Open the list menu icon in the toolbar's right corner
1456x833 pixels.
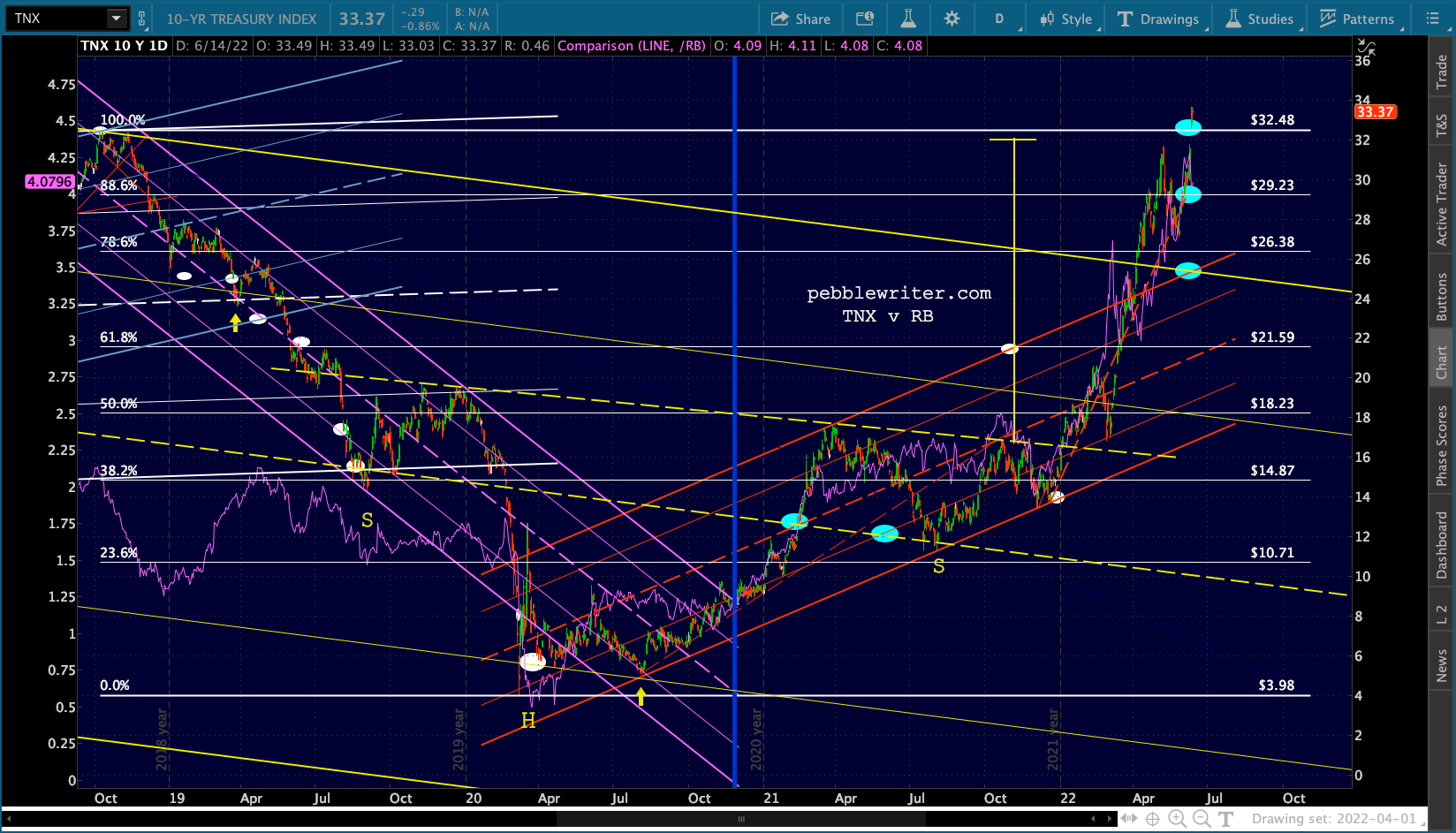point(1433,19)
